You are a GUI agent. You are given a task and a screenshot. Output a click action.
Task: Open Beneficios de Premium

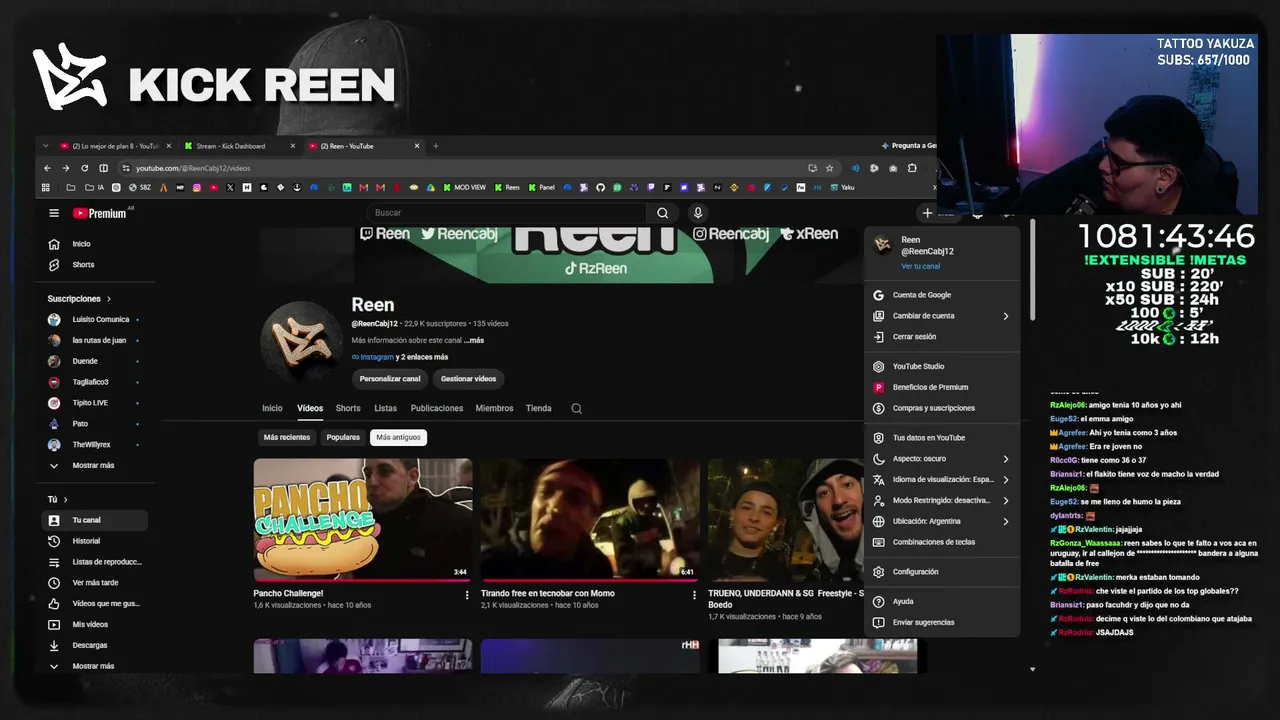click(x=941, y=387)
